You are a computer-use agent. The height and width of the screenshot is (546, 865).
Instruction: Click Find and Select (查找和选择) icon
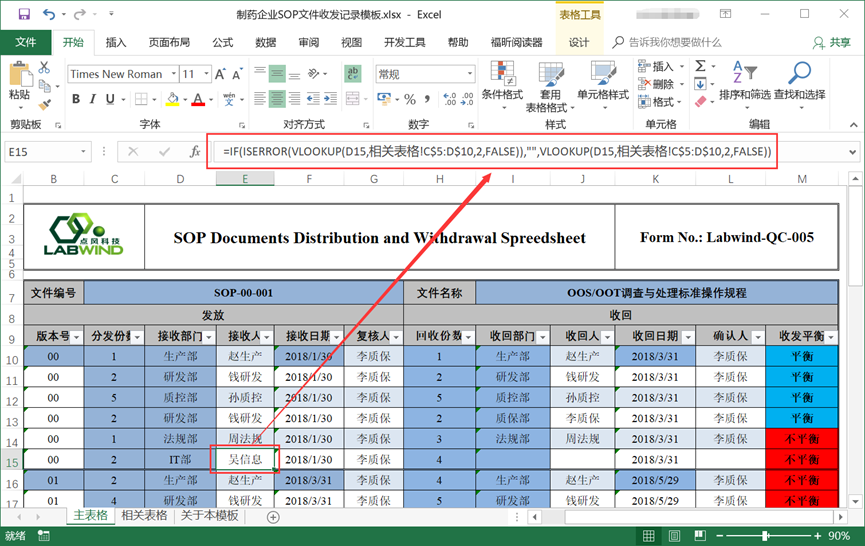[x=799, y=80]
